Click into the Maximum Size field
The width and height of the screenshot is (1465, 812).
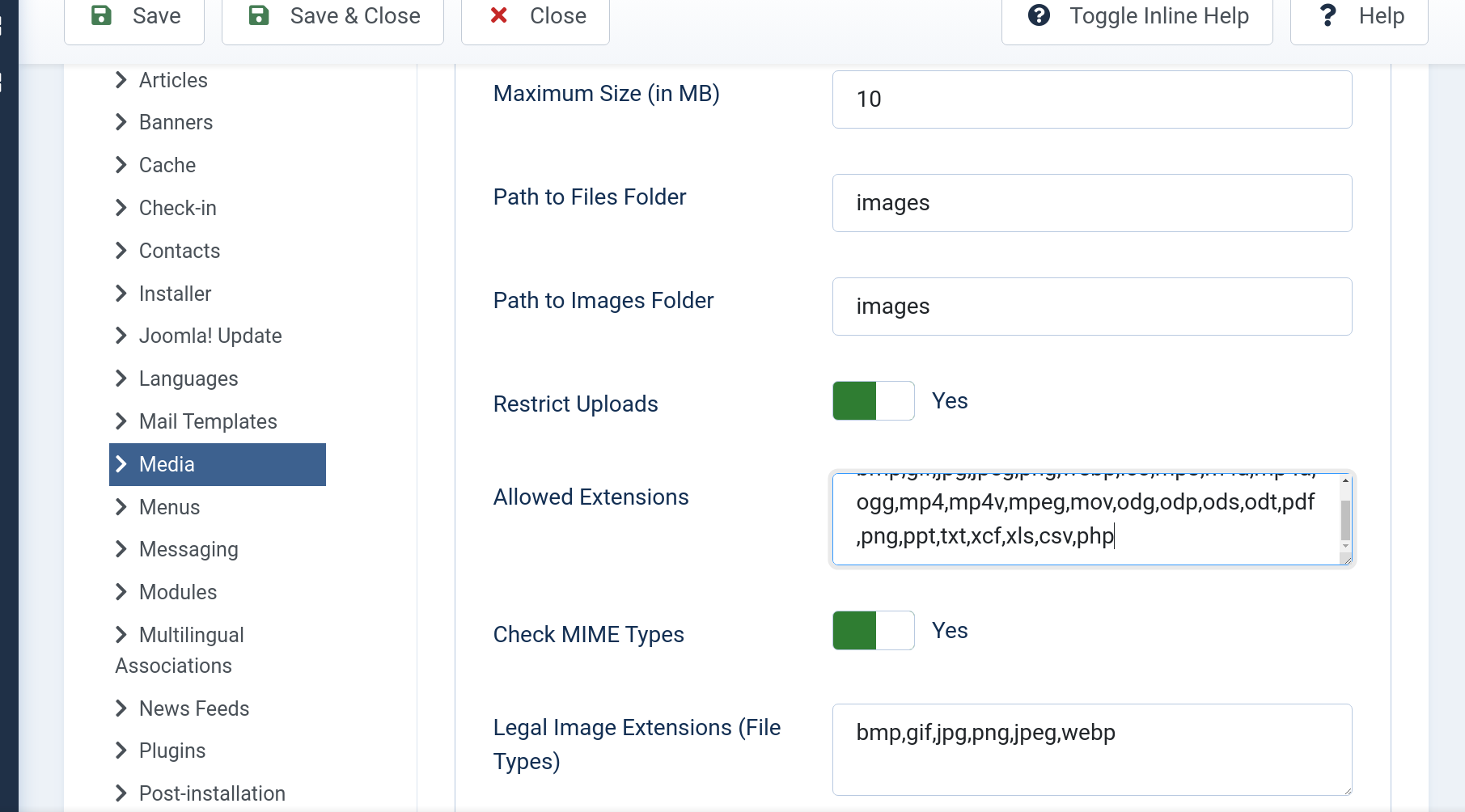tap(1091, 99)
